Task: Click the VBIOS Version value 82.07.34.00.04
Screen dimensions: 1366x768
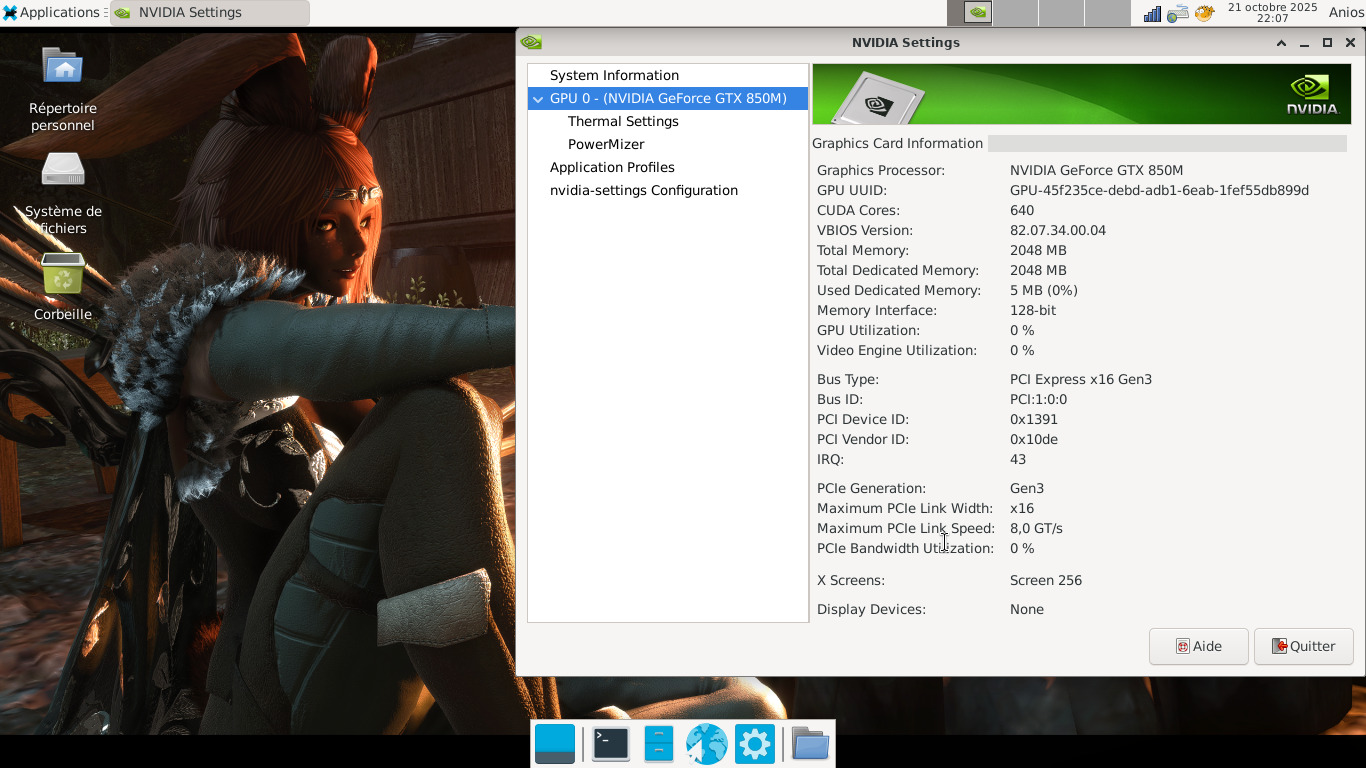Action: click(1058, 230)
